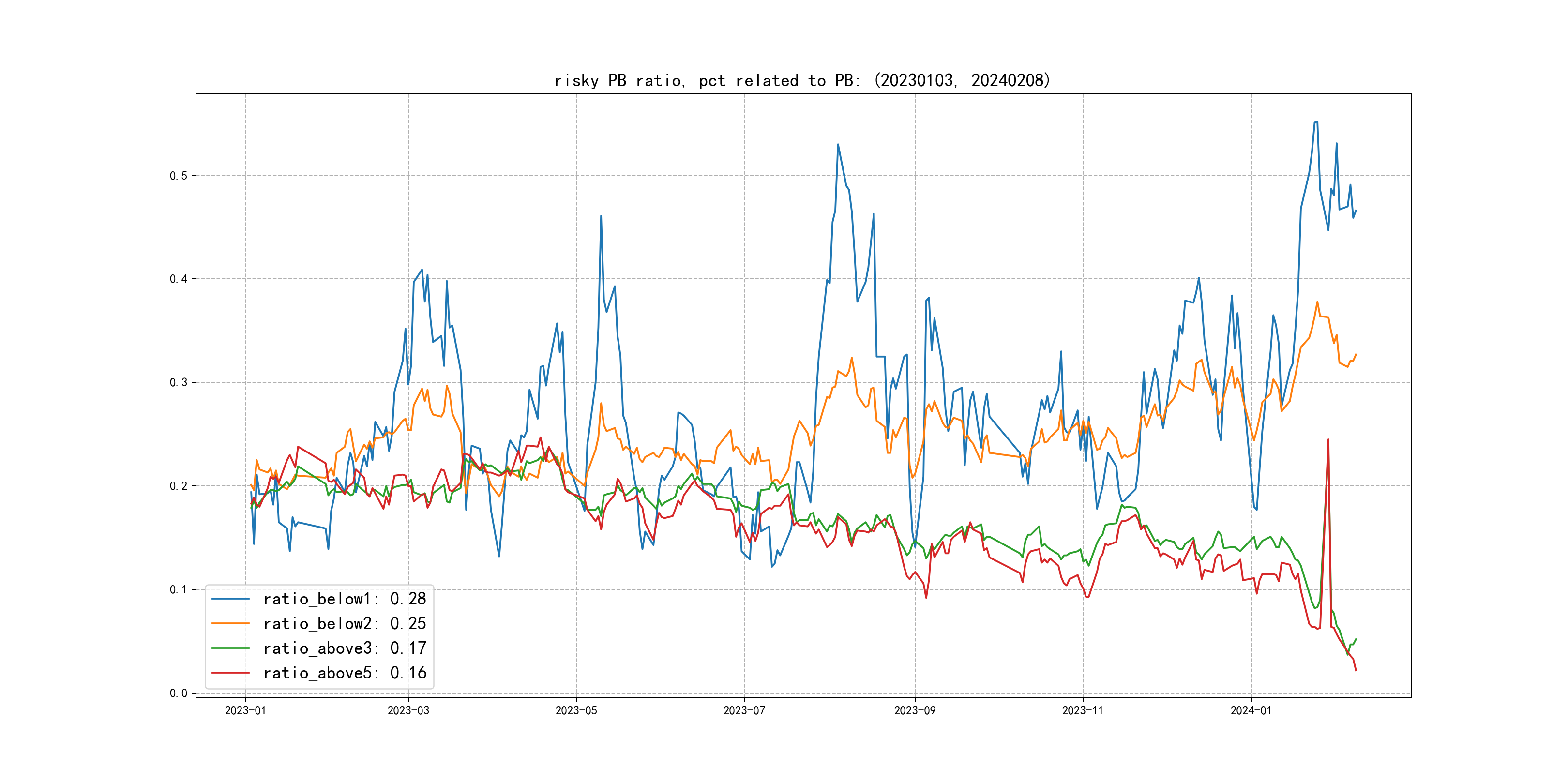Click the red legend line swatch

tap(230, 673)
